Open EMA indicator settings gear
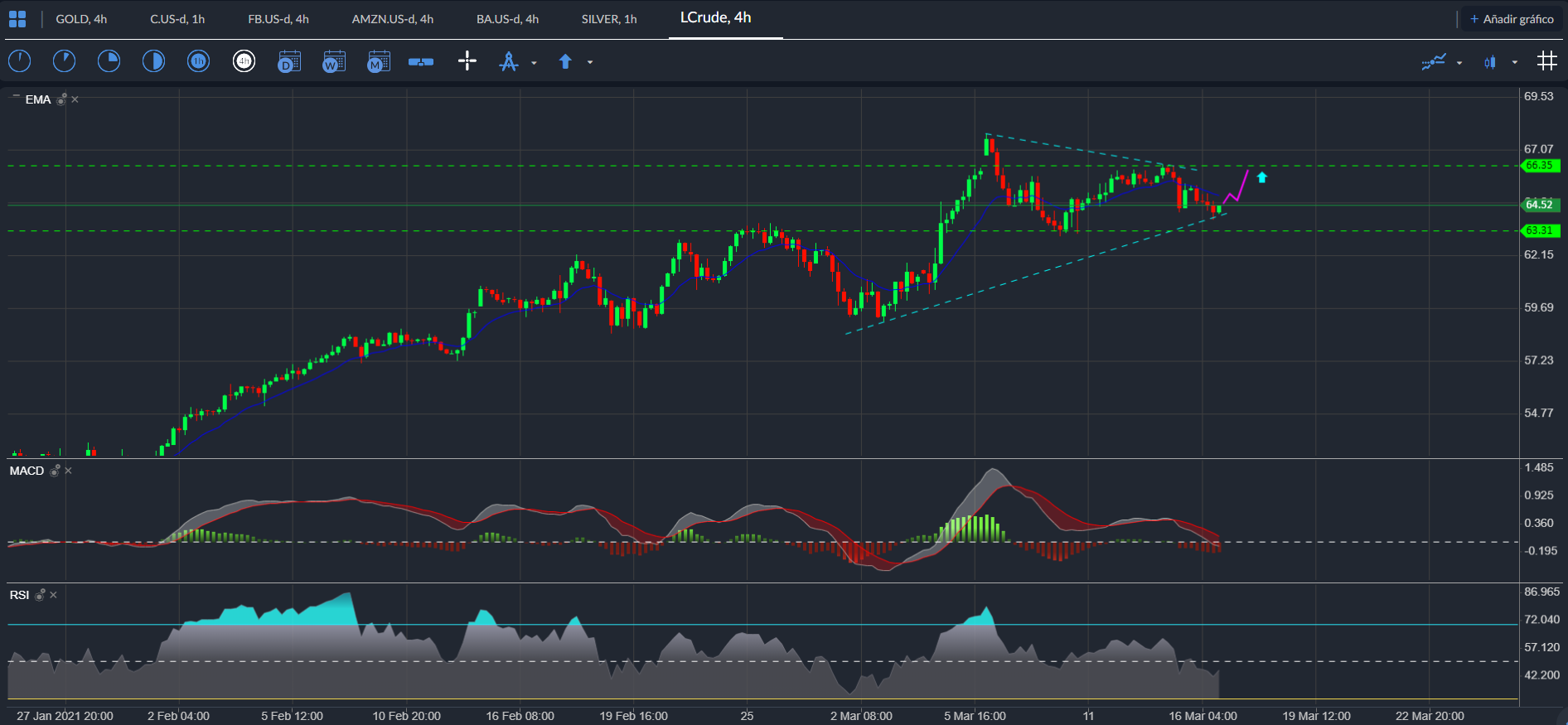This screenshot has width=1568, height=725. pyautogui.click(x=61, y=99)
